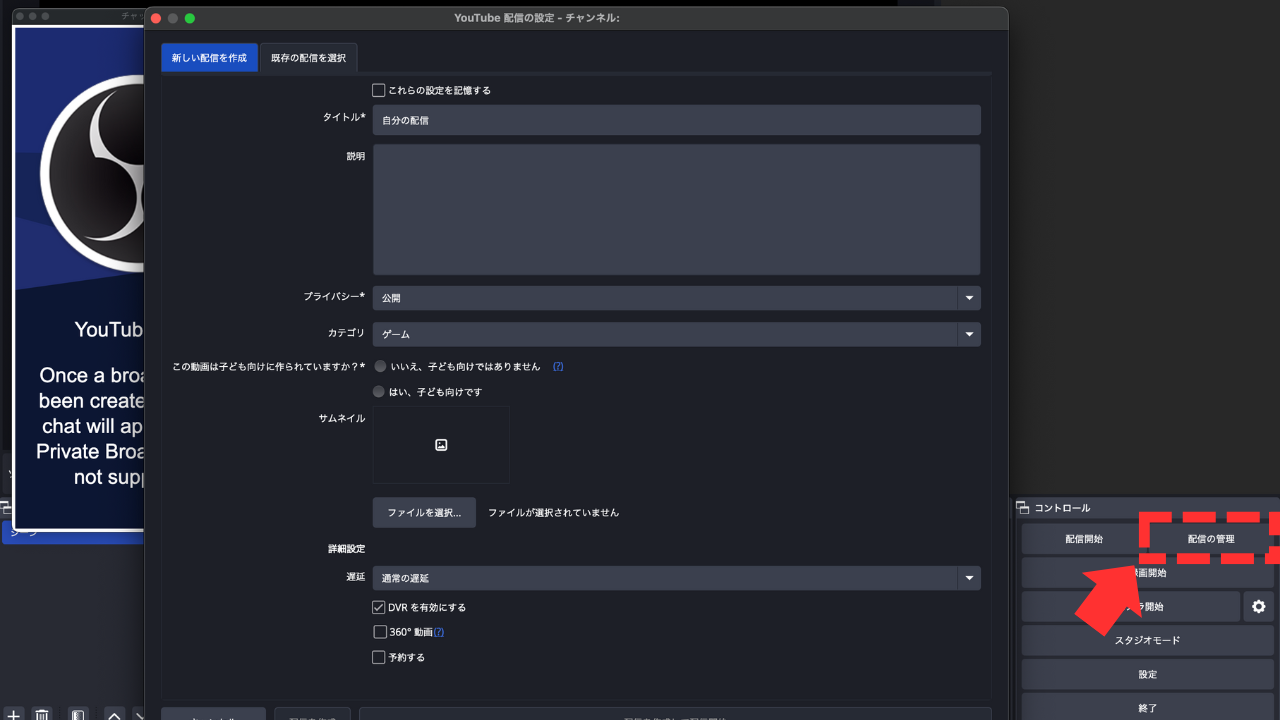The image size is (1280, 720).
Task: Click the '詳細設定' section heading
Action: tap(346, 549)
